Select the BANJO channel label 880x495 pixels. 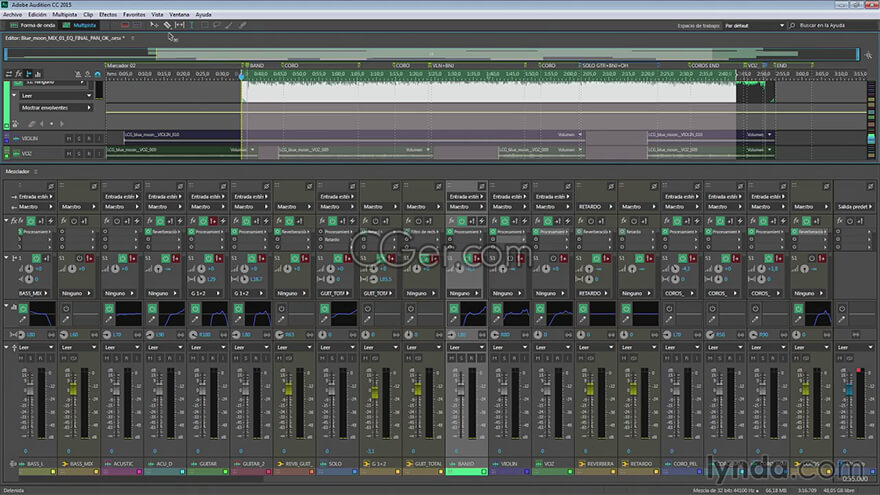tap(467, 464)
